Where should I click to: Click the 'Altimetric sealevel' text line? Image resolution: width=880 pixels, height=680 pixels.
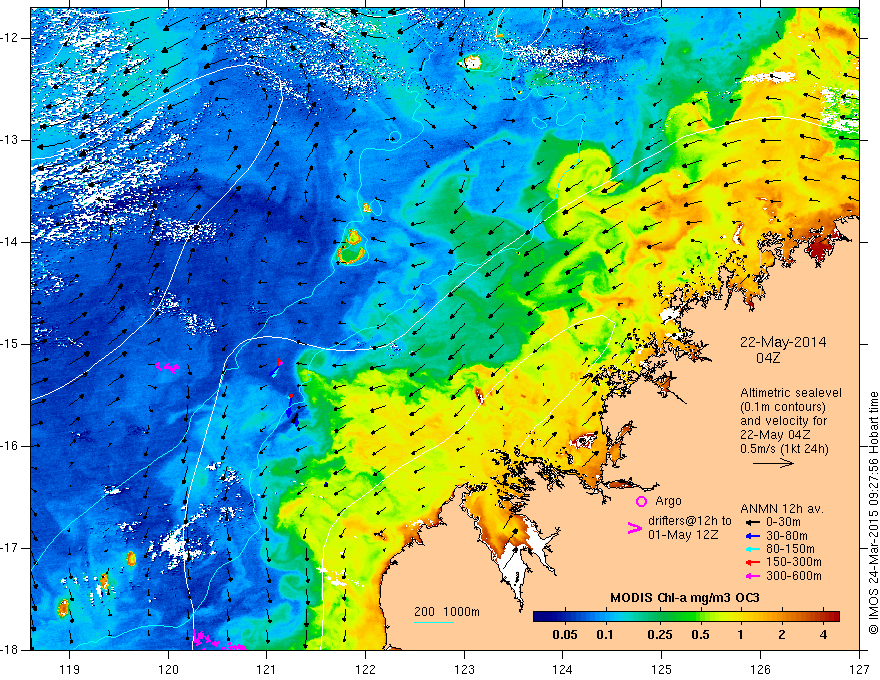tap(791, 393)
